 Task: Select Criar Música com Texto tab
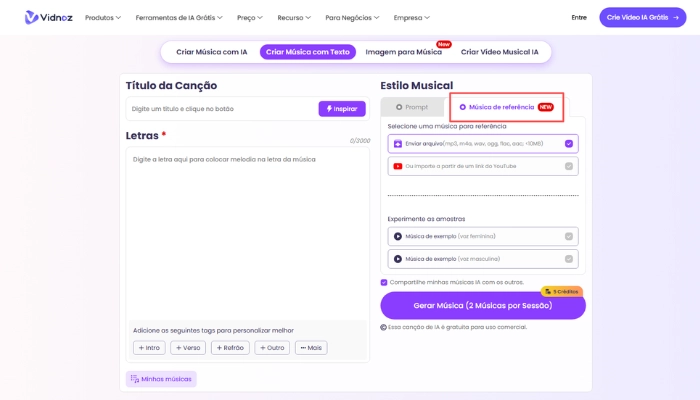click(308, 52)
